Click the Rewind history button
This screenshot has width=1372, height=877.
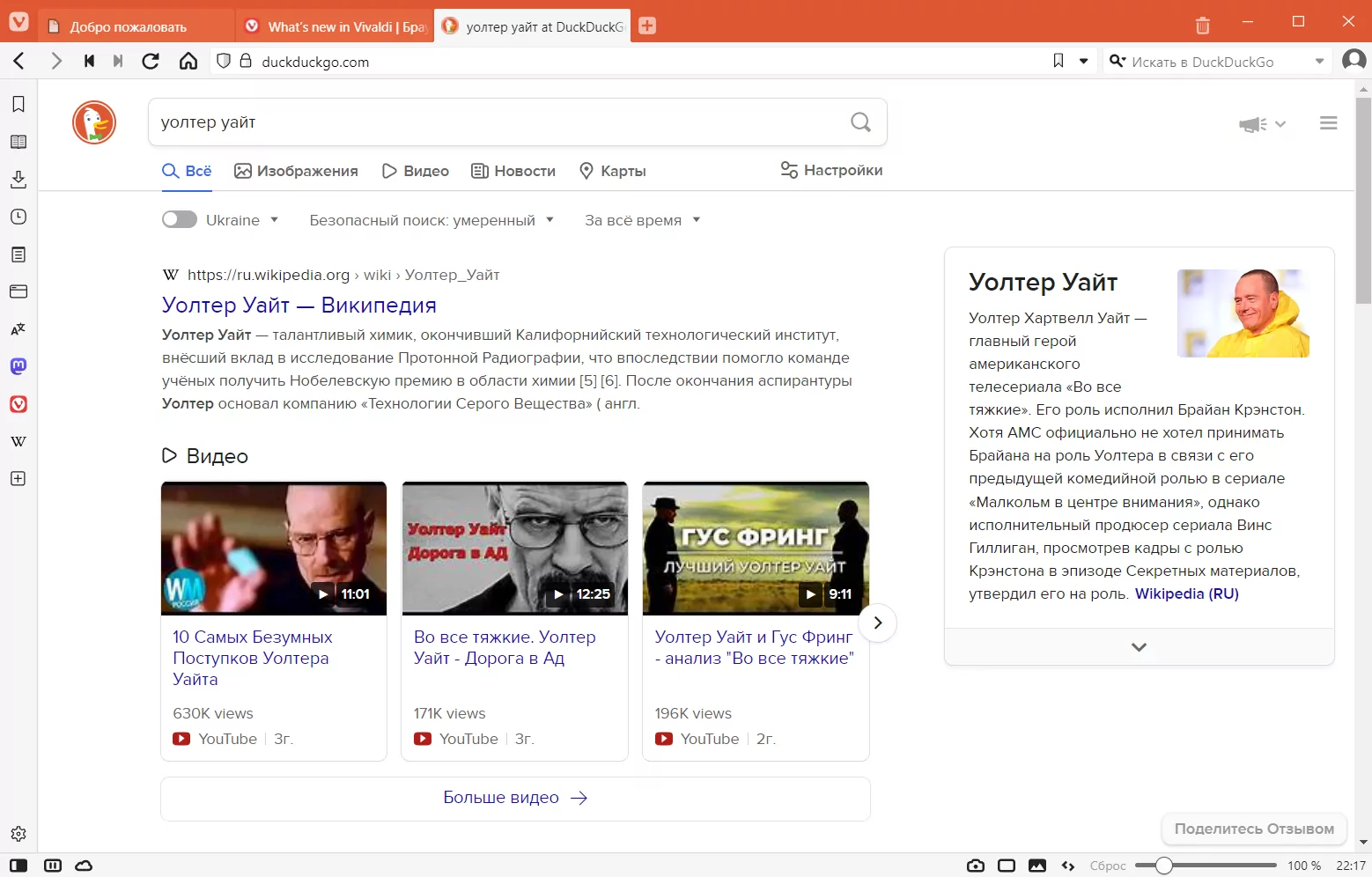click(x=89, y=61)
